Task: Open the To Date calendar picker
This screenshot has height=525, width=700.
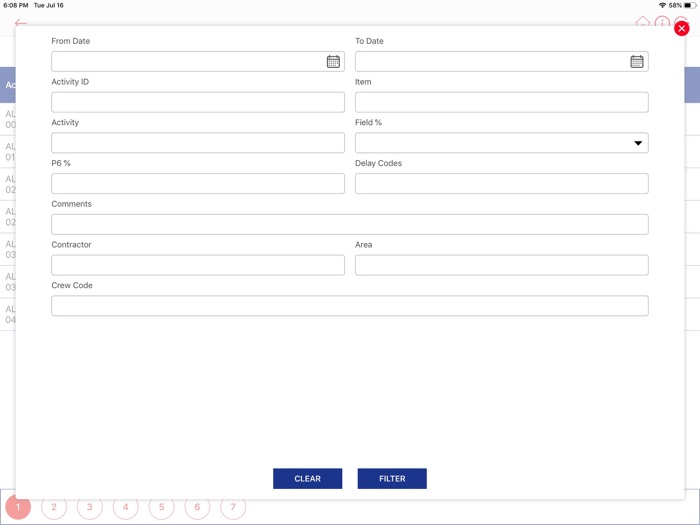Action: click(637, 62)
